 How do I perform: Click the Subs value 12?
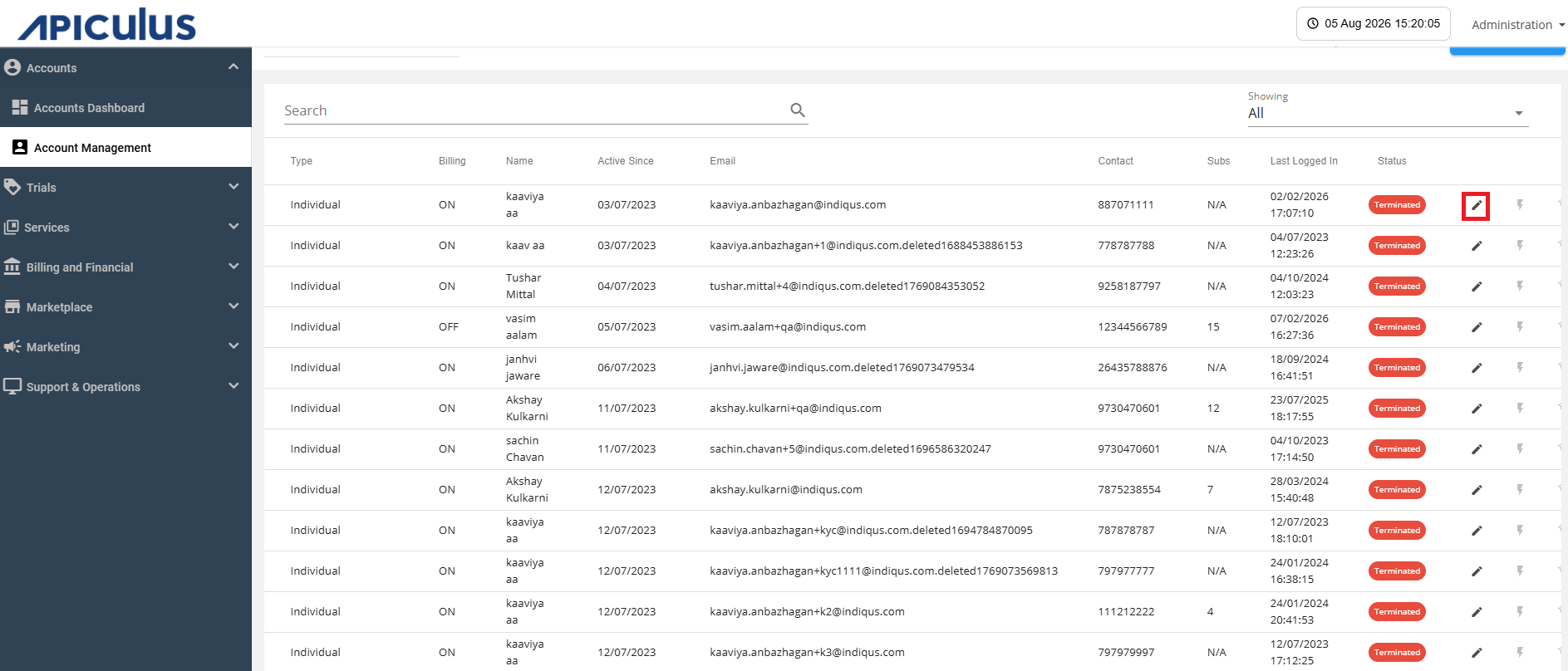(1213, 409)
